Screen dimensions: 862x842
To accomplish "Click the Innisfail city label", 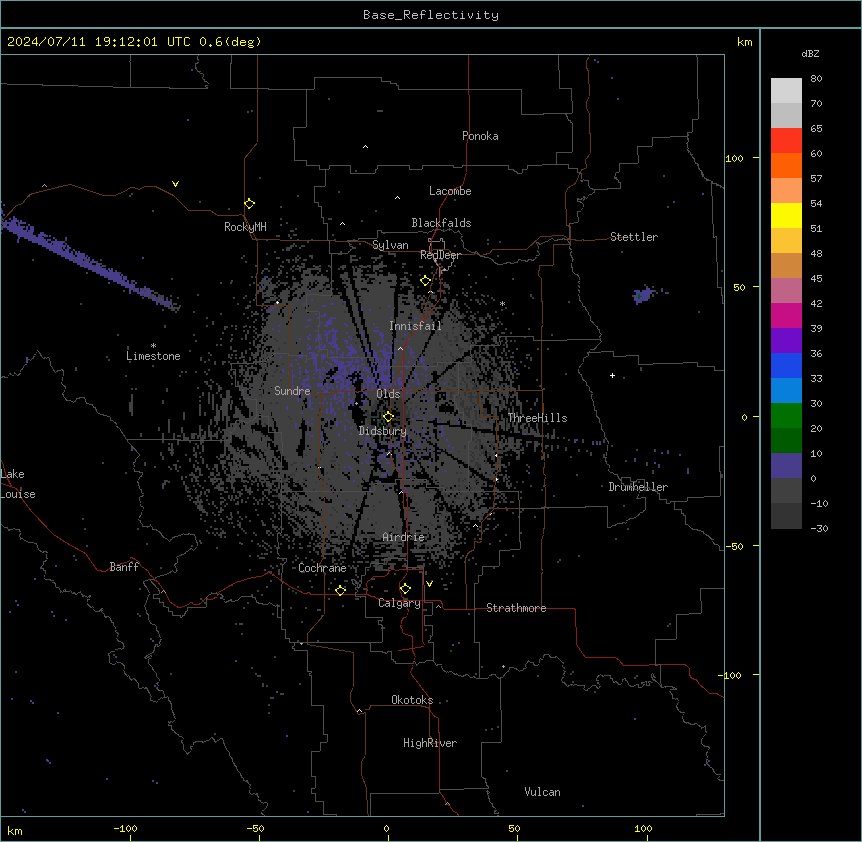I will click(415, 326).
